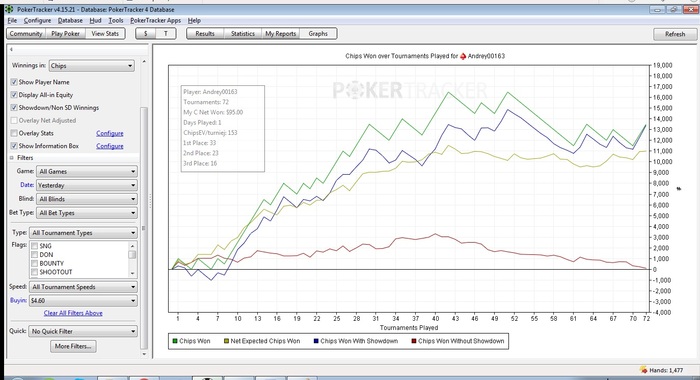Open the Date Yesterday dropdown
The width and height of the screenshot is (700, 380).
click(87, 185)
